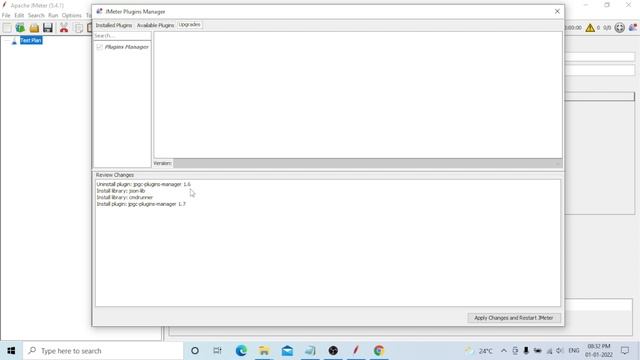Close the JMeter Plugins Manager dialog
Screen dimensions: 640x360
pos(557,11)
